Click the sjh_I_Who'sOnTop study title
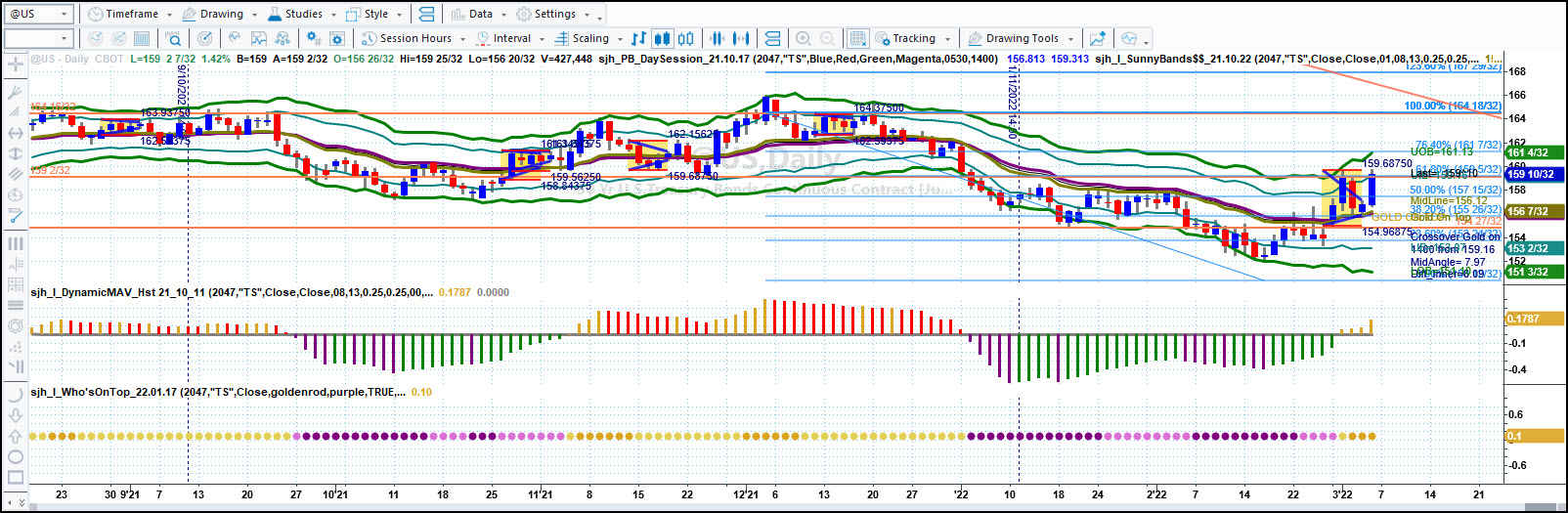Screen dimensions: 1568x513 point(218,392)
